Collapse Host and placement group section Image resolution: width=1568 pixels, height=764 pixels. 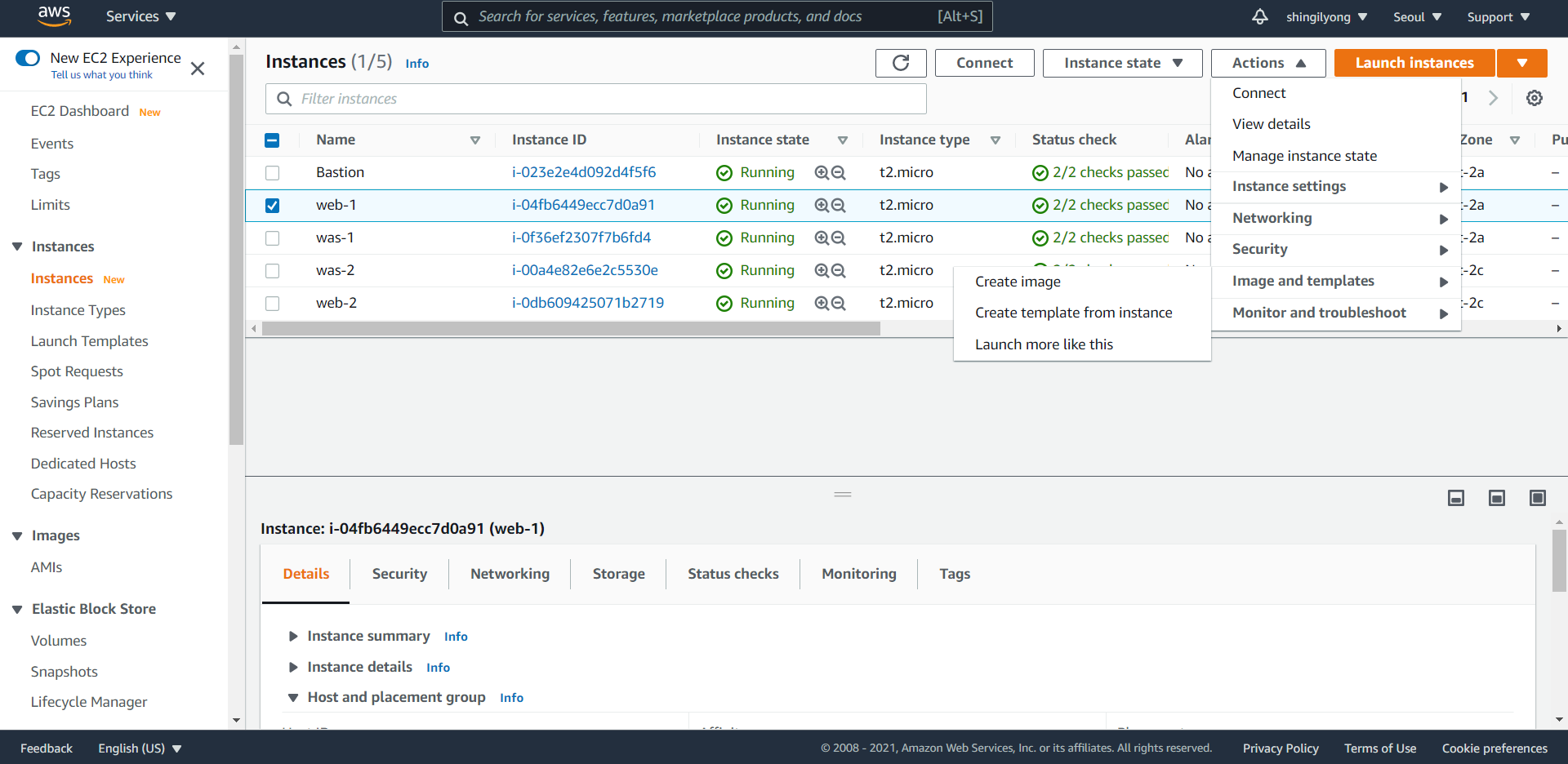click(293, 698)
